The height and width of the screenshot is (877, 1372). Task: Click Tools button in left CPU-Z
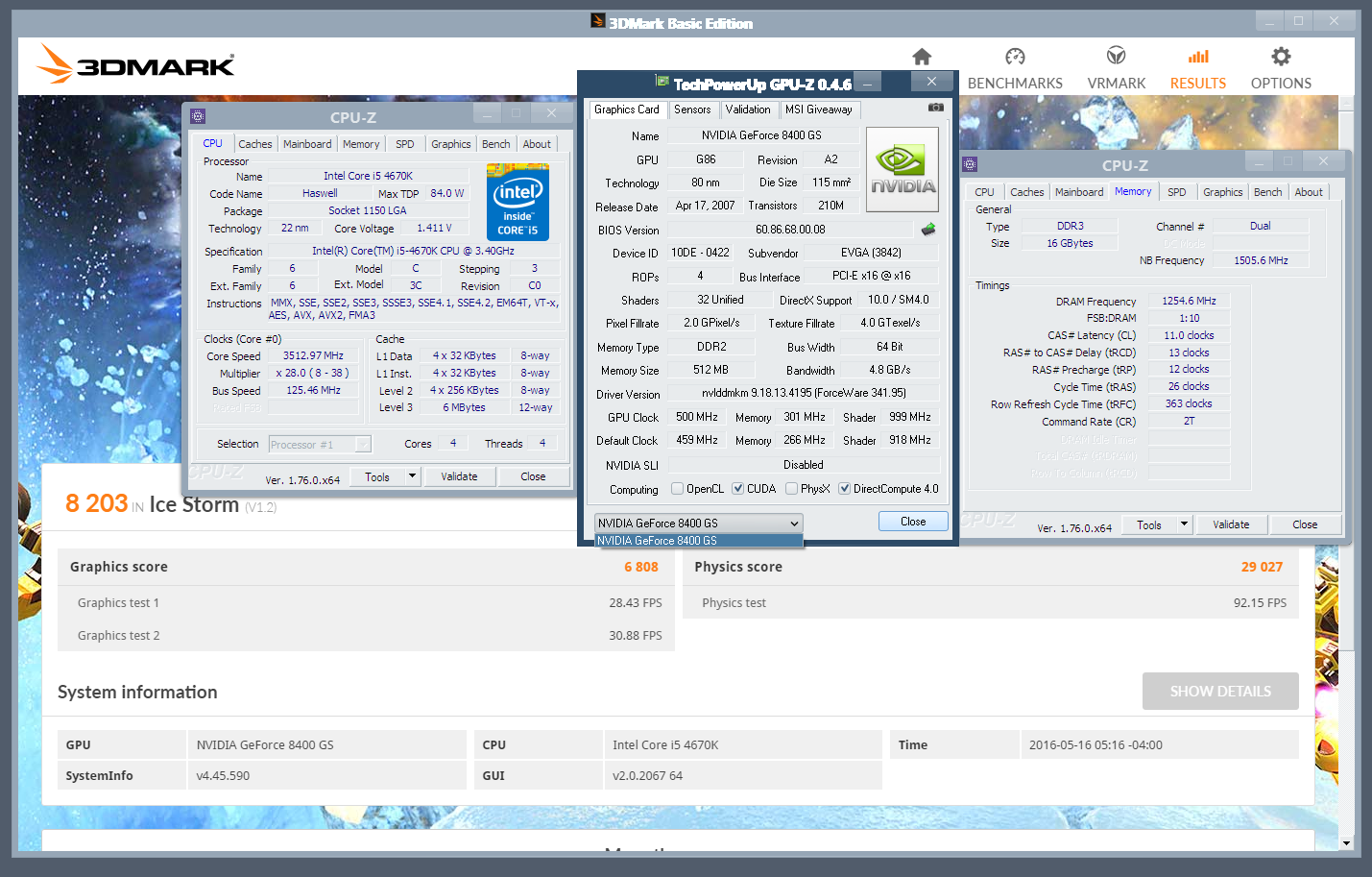tap(377, 476)
